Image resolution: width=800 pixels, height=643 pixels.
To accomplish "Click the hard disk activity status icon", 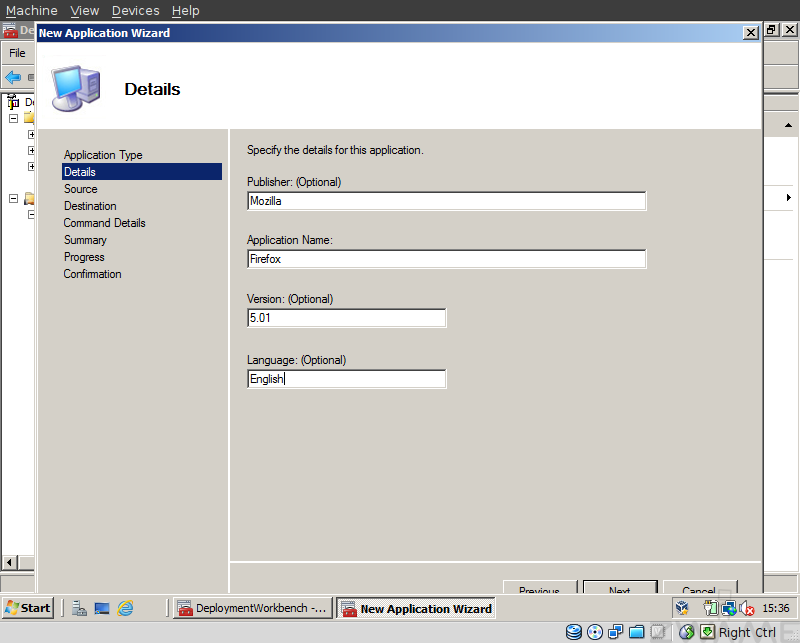I will point(574,632).
